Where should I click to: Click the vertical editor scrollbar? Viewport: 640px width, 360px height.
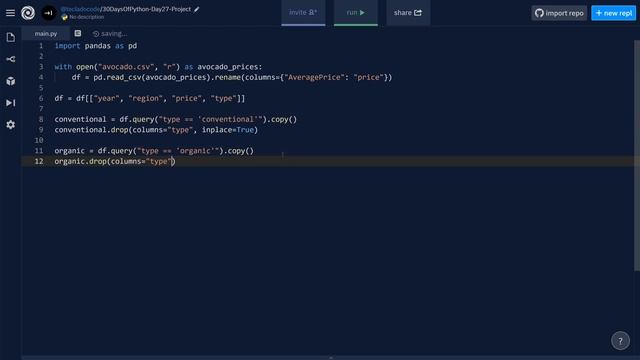[637, 155]
